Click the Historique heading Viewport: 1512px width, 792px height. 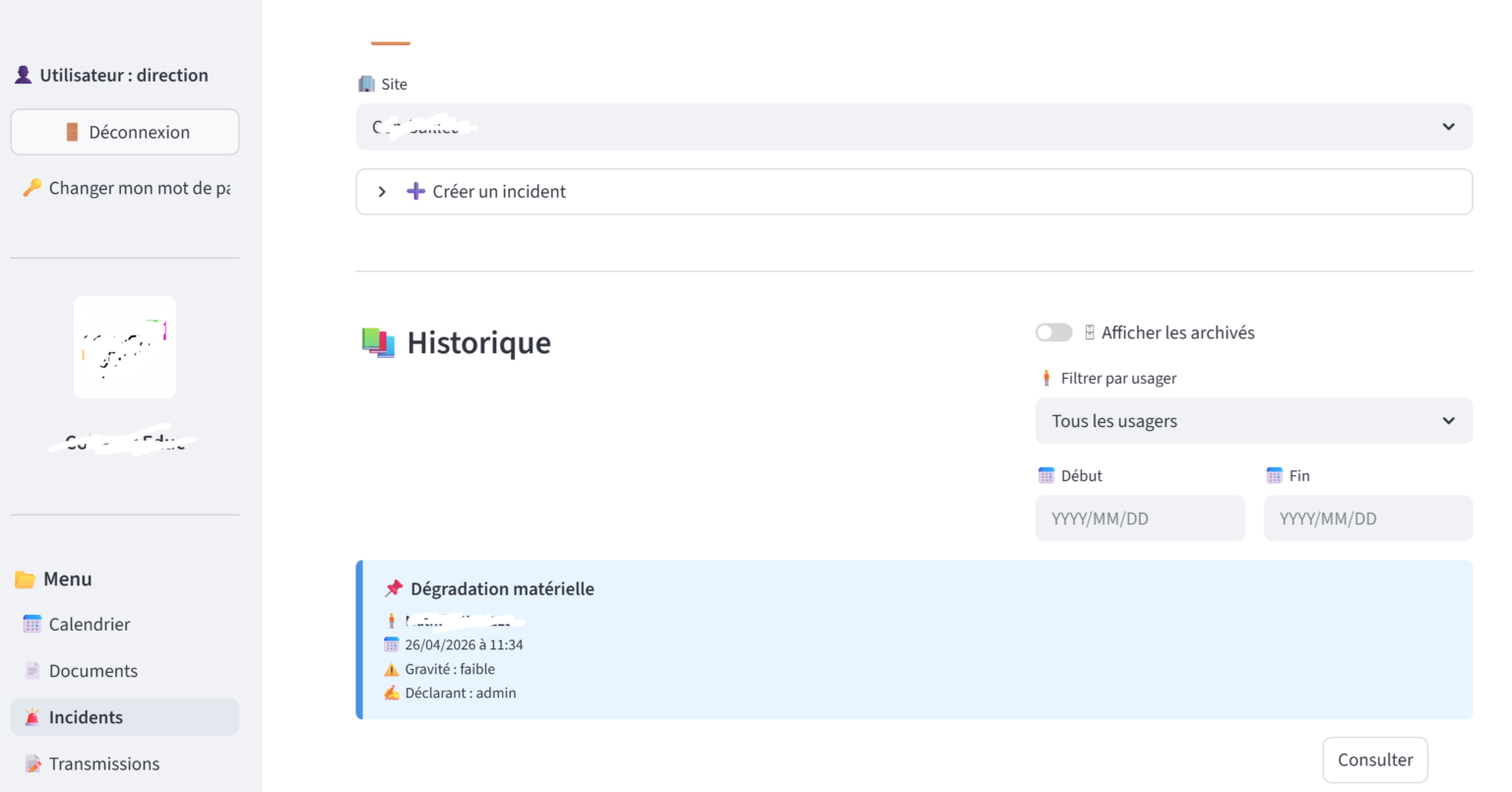(478, 342)
